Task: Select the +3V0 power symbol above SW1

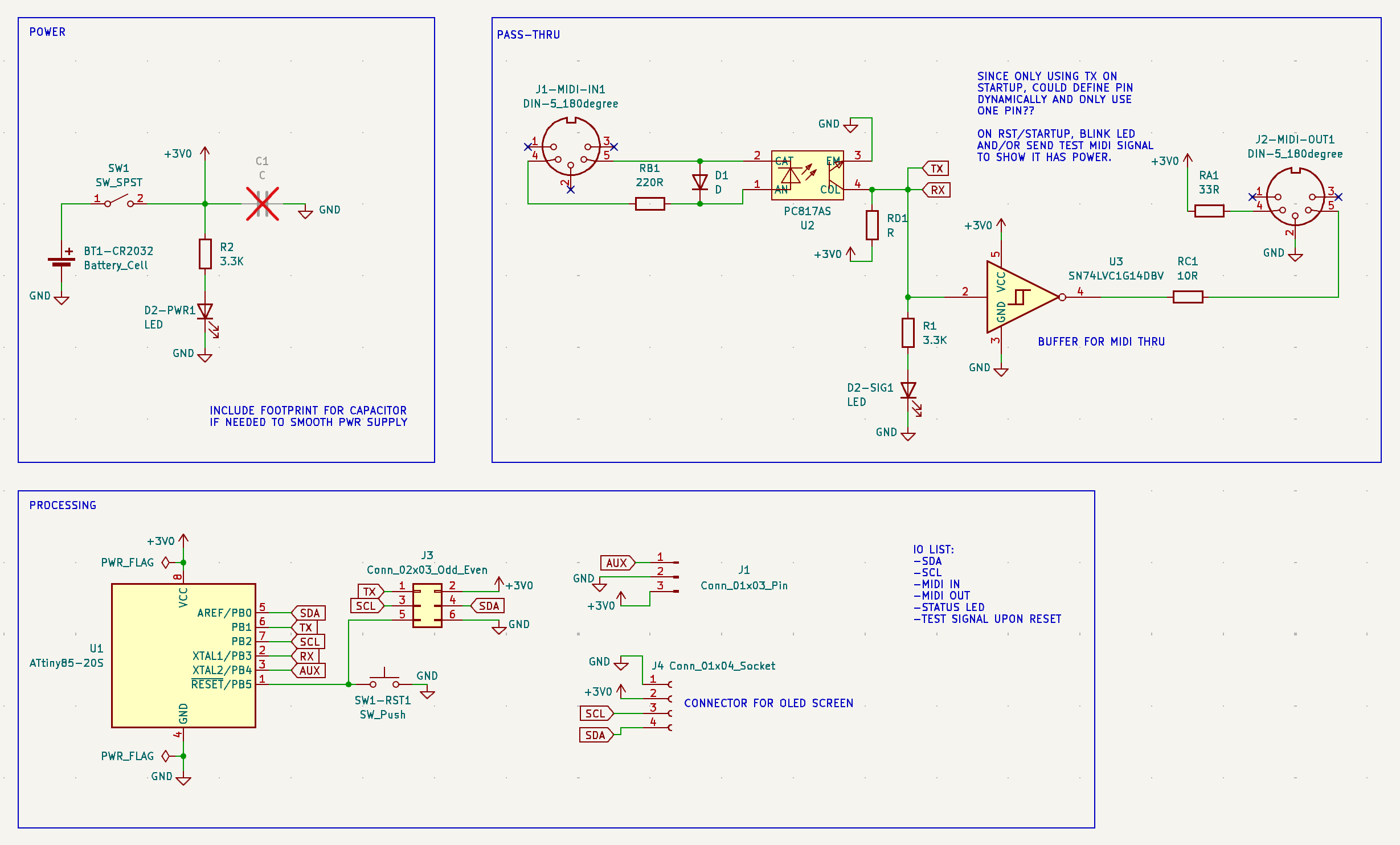Action: click(x=205, y=153)
